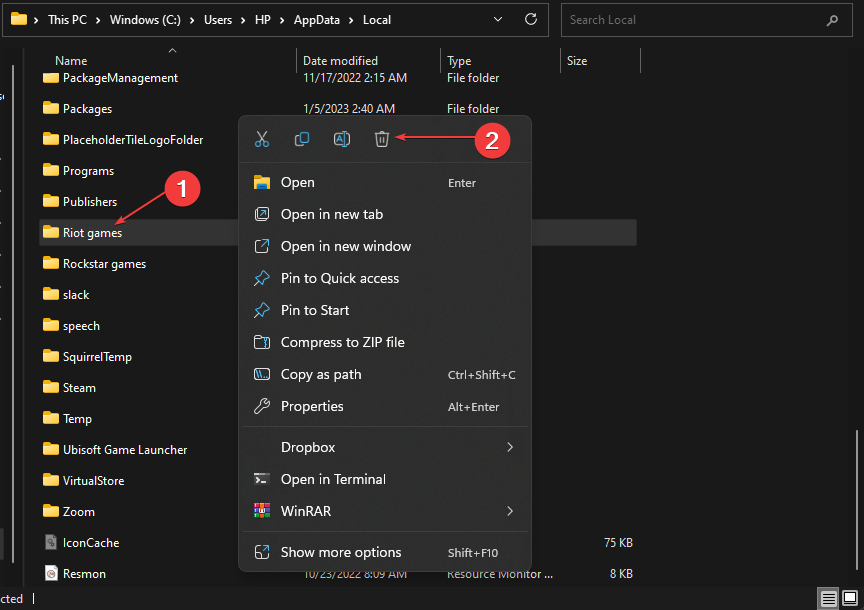Screen dimensions: 864x610
Task: Select the SquirrelTemp folder
Action: point(97,357)
